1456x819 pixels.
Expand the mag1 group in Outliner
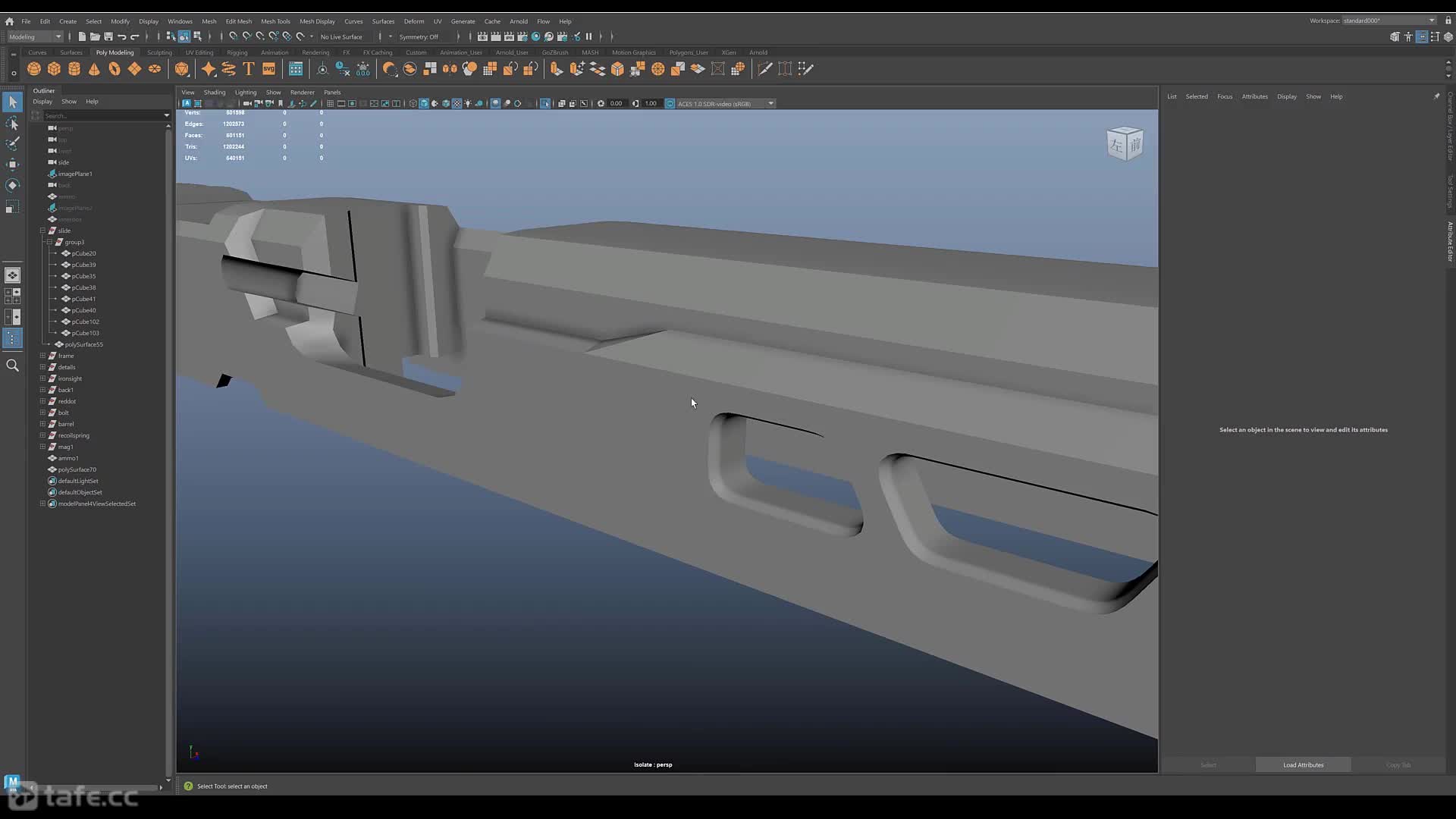click(43, 447)
